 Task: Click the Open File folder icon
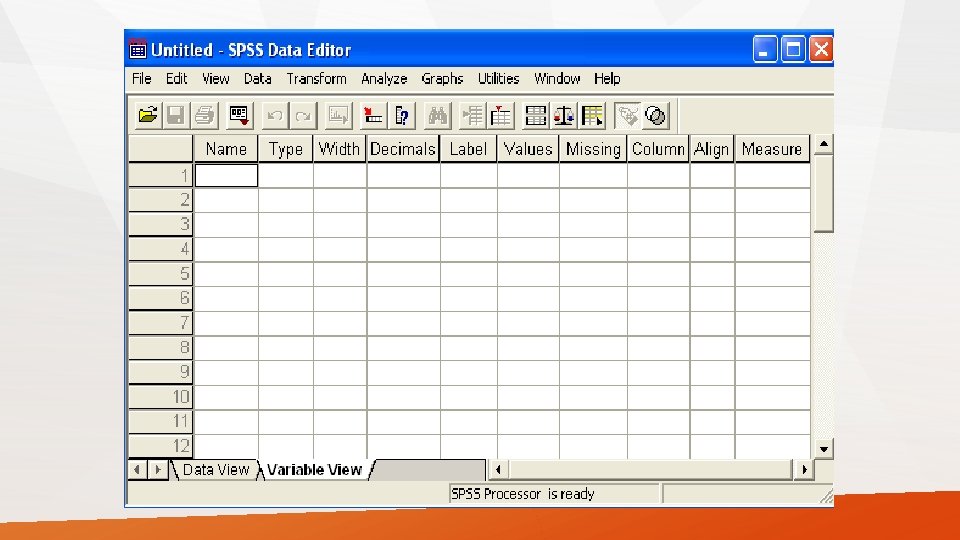coord(148,115)
